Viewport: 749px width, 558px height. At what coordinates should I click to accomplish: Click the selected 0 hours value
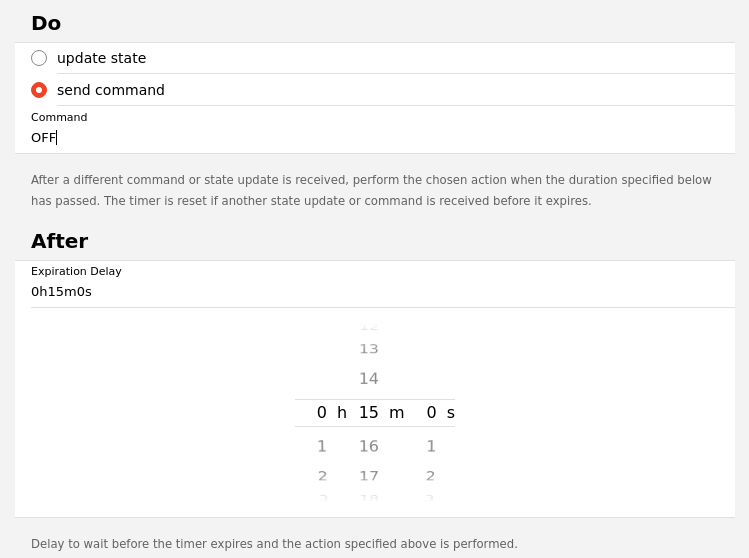[322, 412]
